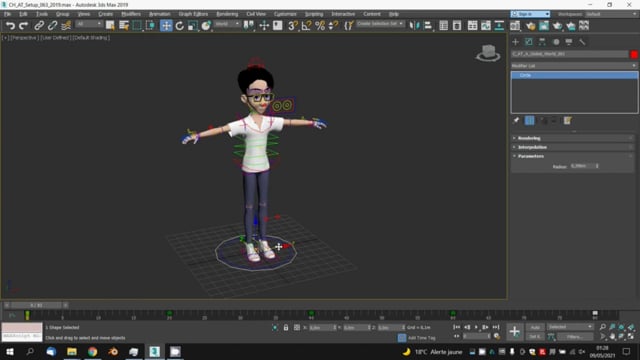The image size is (640, 360).
Task: Switch to the Create command panel tab
Action: (x=516, y=42)
